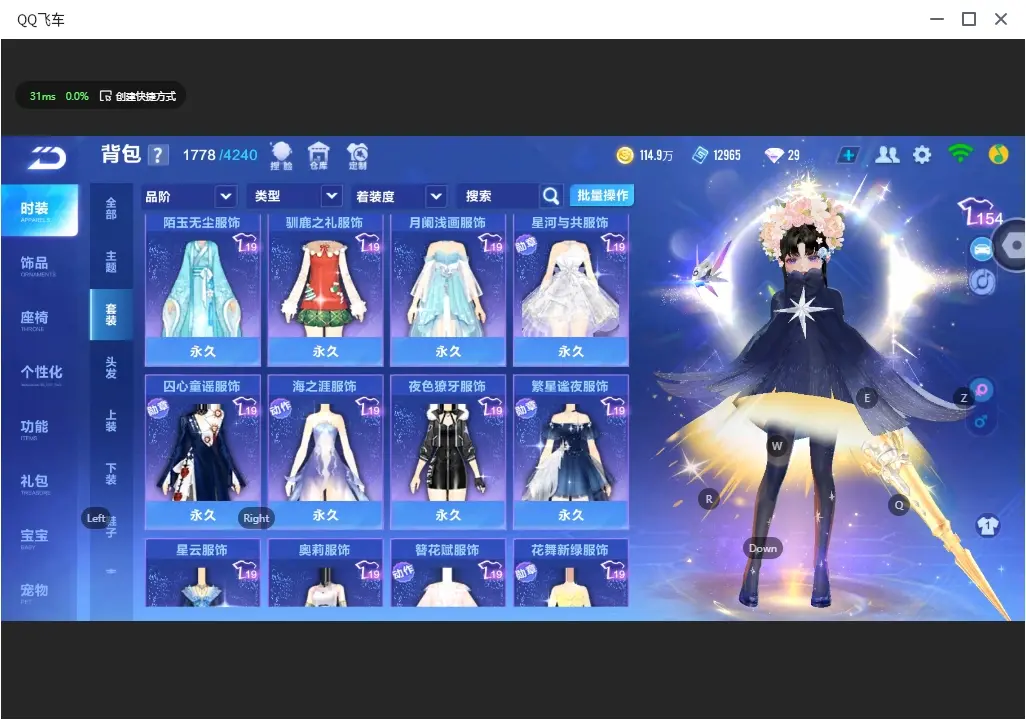
Task: Click the 批量操作 batch button
Action: [x=602, y=196]
